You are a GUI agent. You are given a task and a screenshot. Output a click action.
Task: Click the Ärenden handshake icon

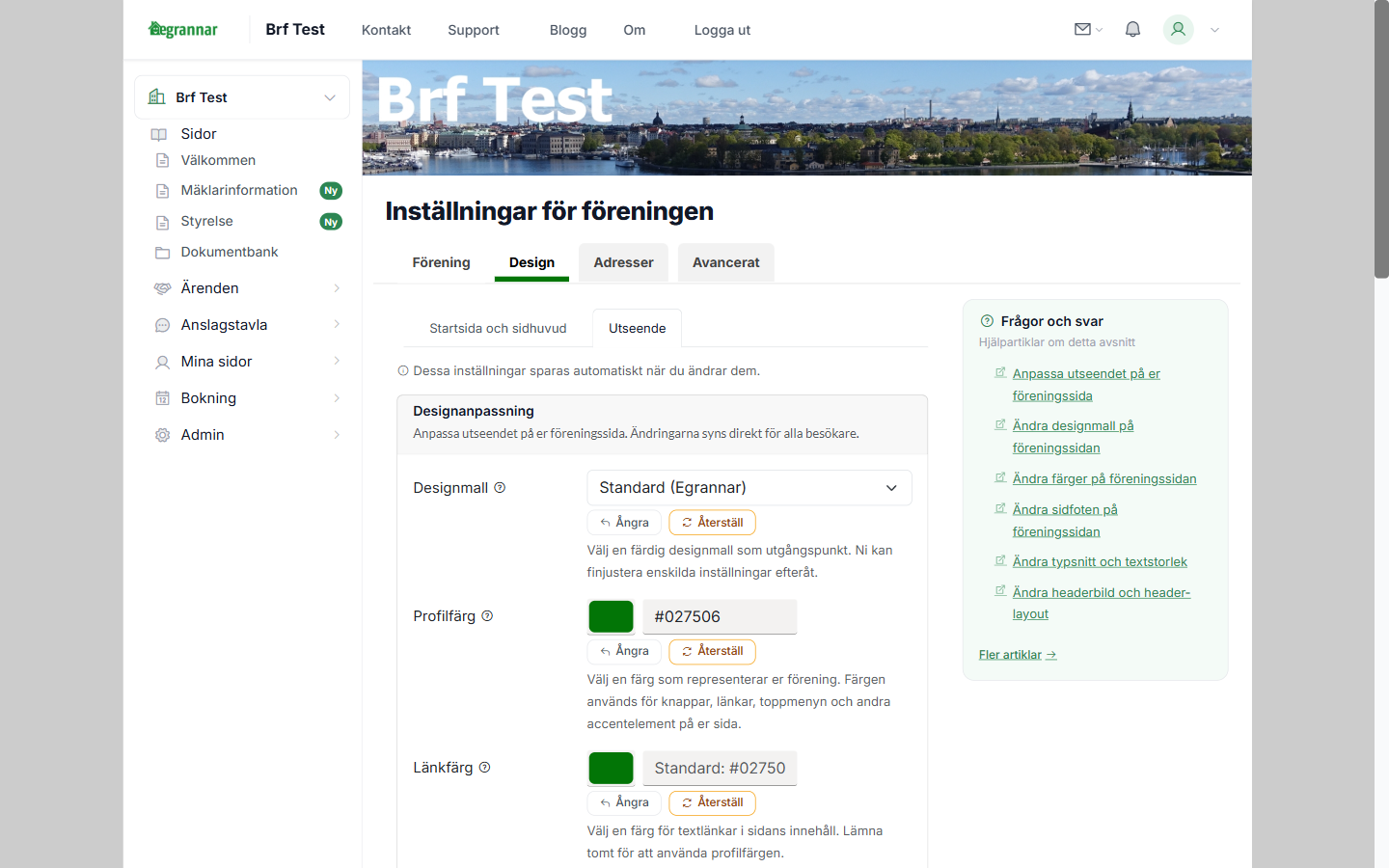162,288
